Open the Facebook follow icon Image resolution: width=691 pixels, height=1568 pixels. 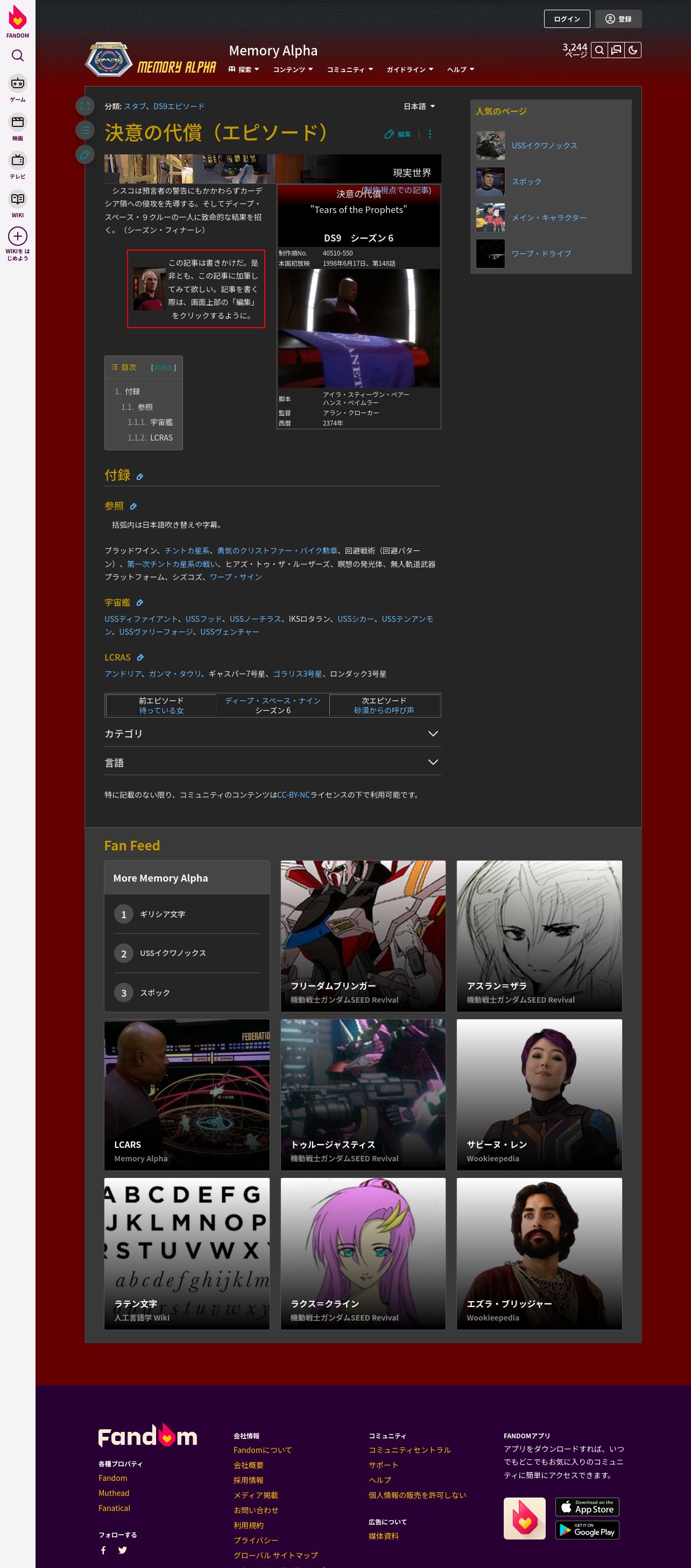[x=103, y=1550]
